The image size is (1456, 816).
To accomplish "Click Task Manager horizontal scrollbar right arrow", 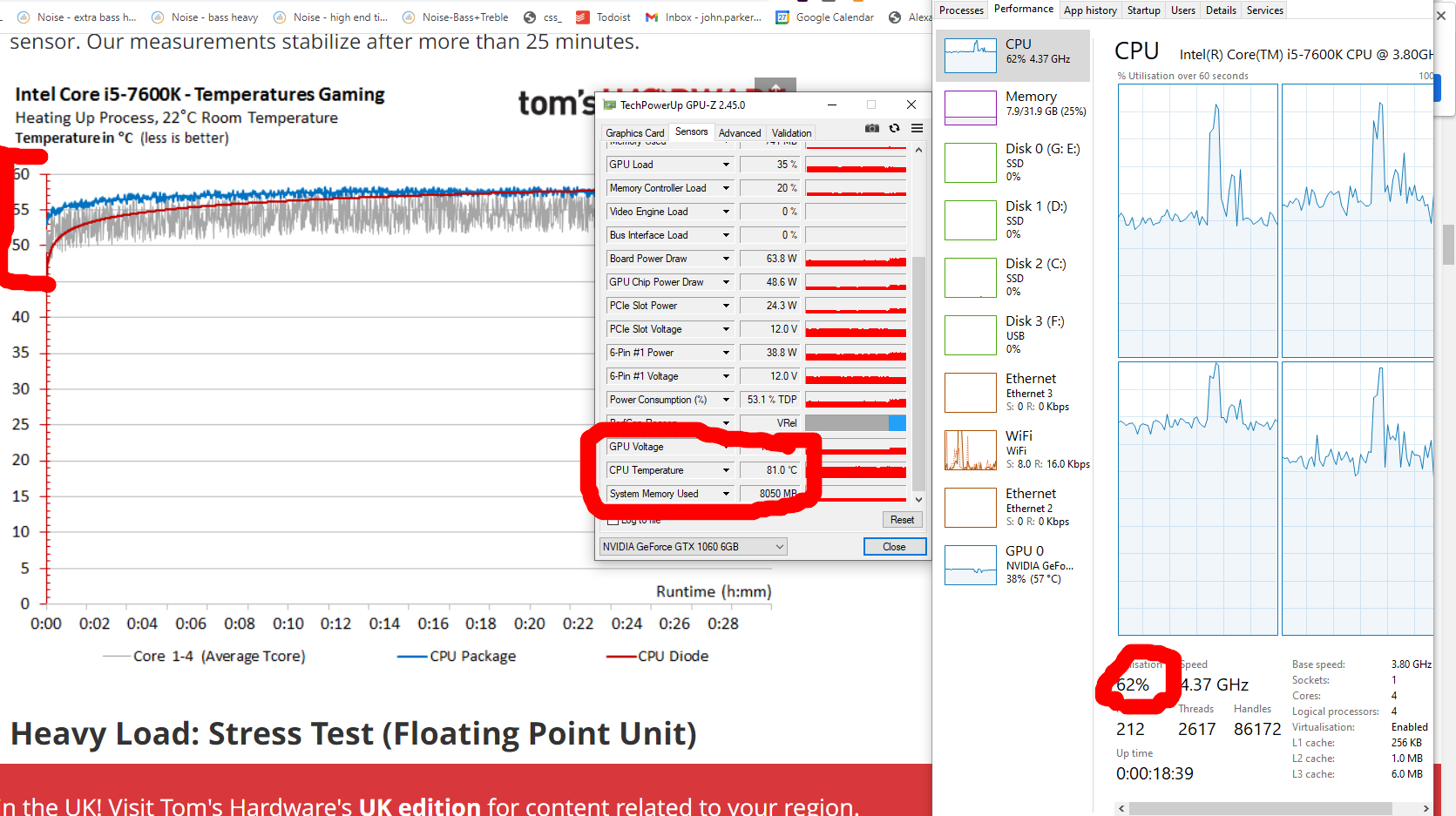I will 1426,808.
